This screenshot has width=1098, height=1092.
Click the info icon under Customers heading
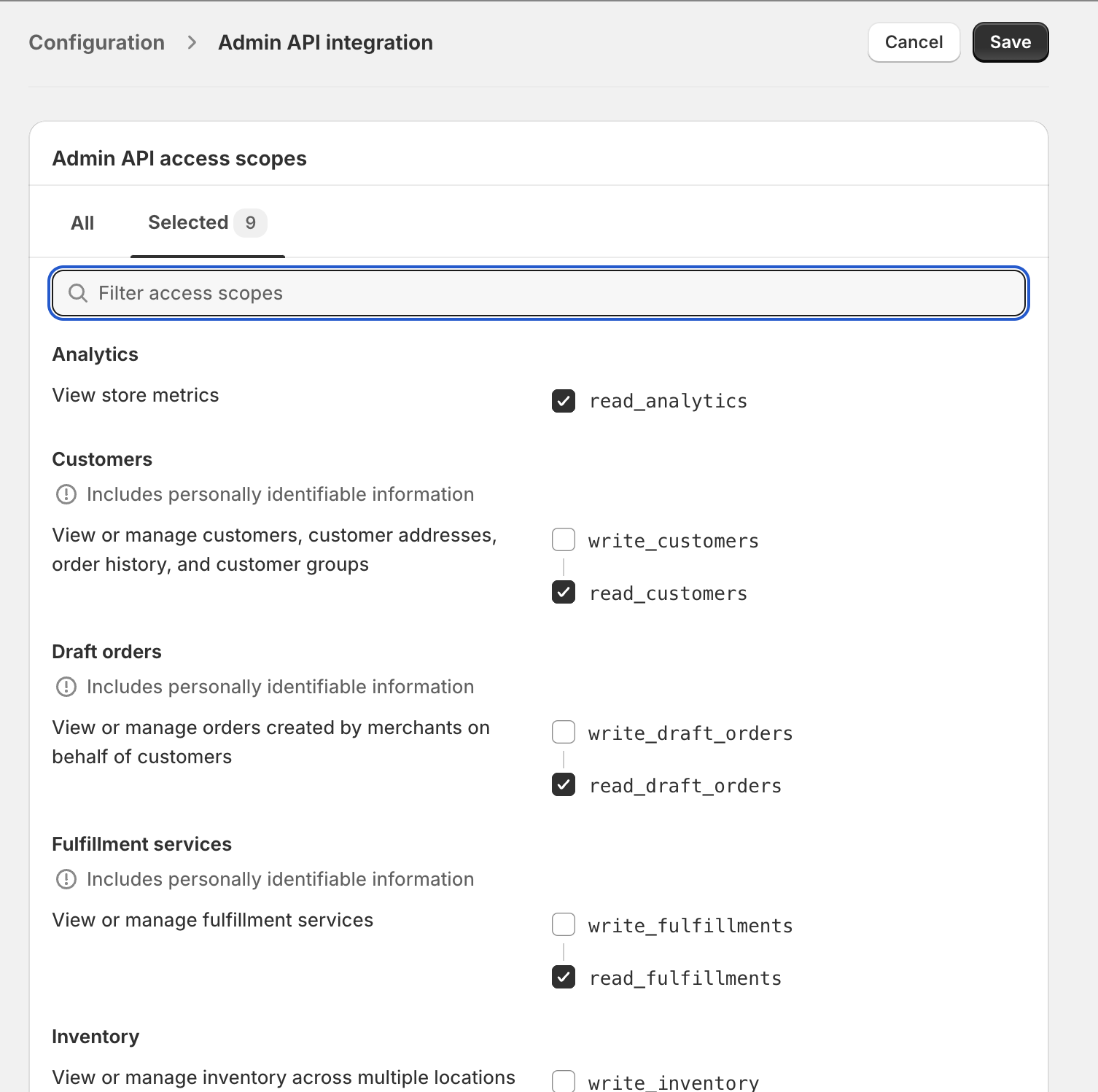click(66, 494)
